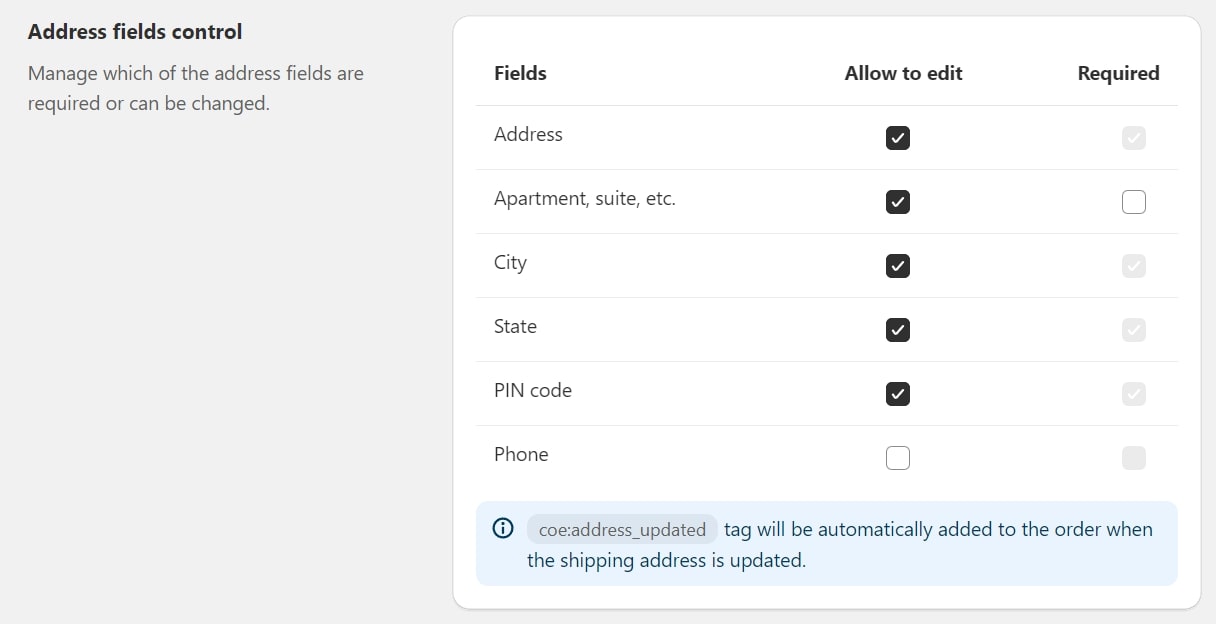Screen dimensions: 1216x624
Task: Select the Phone row label
Action: click(521, 454)
